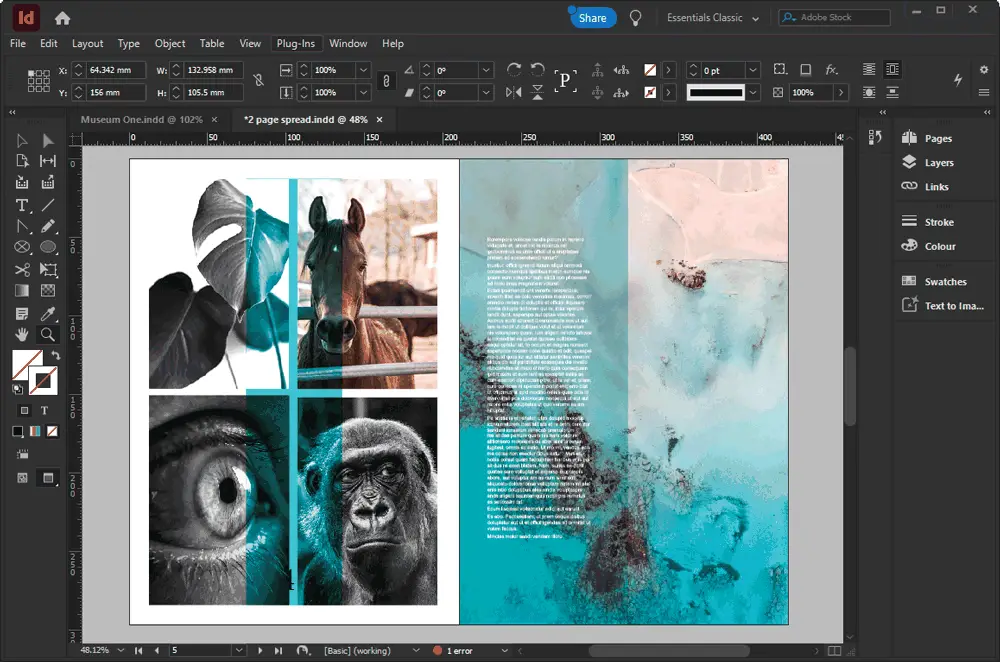The height and width of the screenshot is (662, 1000).
Task: Select the Note tool
Action: tap(22, 314)
